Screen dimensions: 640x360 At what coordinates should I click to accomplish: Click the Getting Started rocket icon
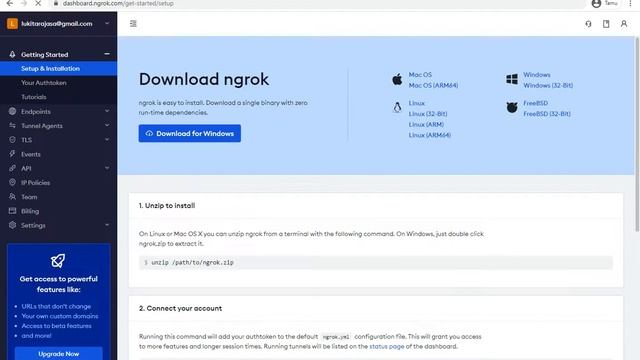point(12,54)
